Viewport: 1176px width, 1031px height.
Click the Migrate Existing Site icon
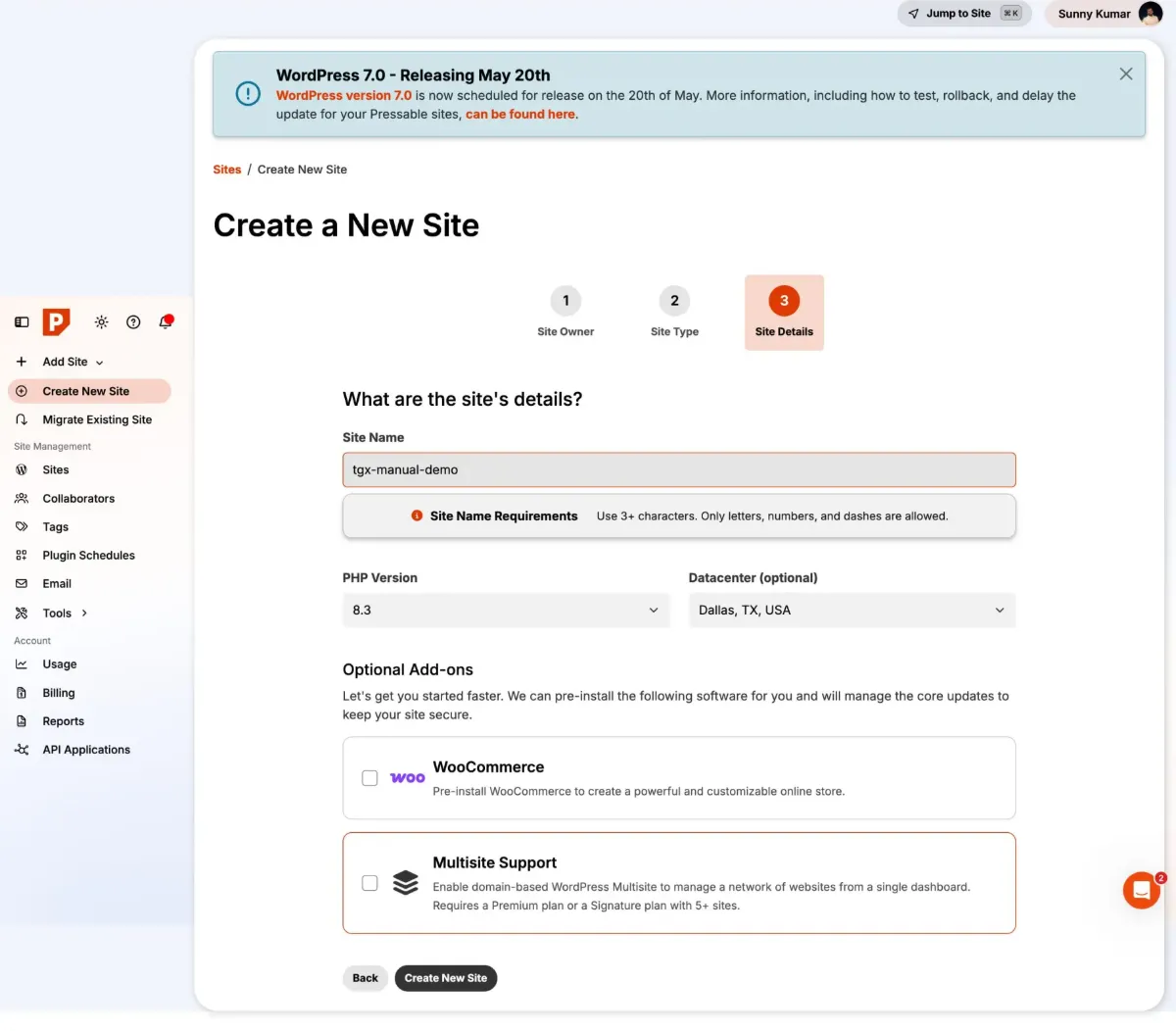(22, 419)
